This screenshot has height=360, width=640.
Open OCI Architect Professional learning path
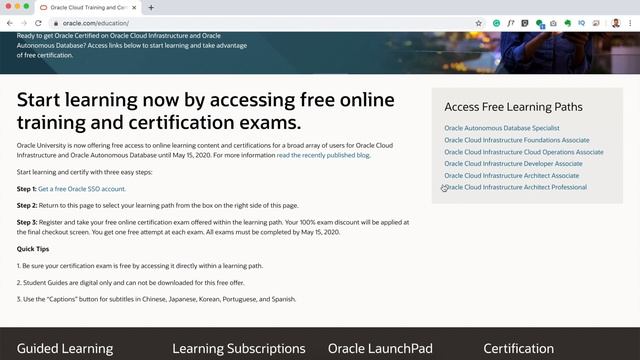(516, 187)
